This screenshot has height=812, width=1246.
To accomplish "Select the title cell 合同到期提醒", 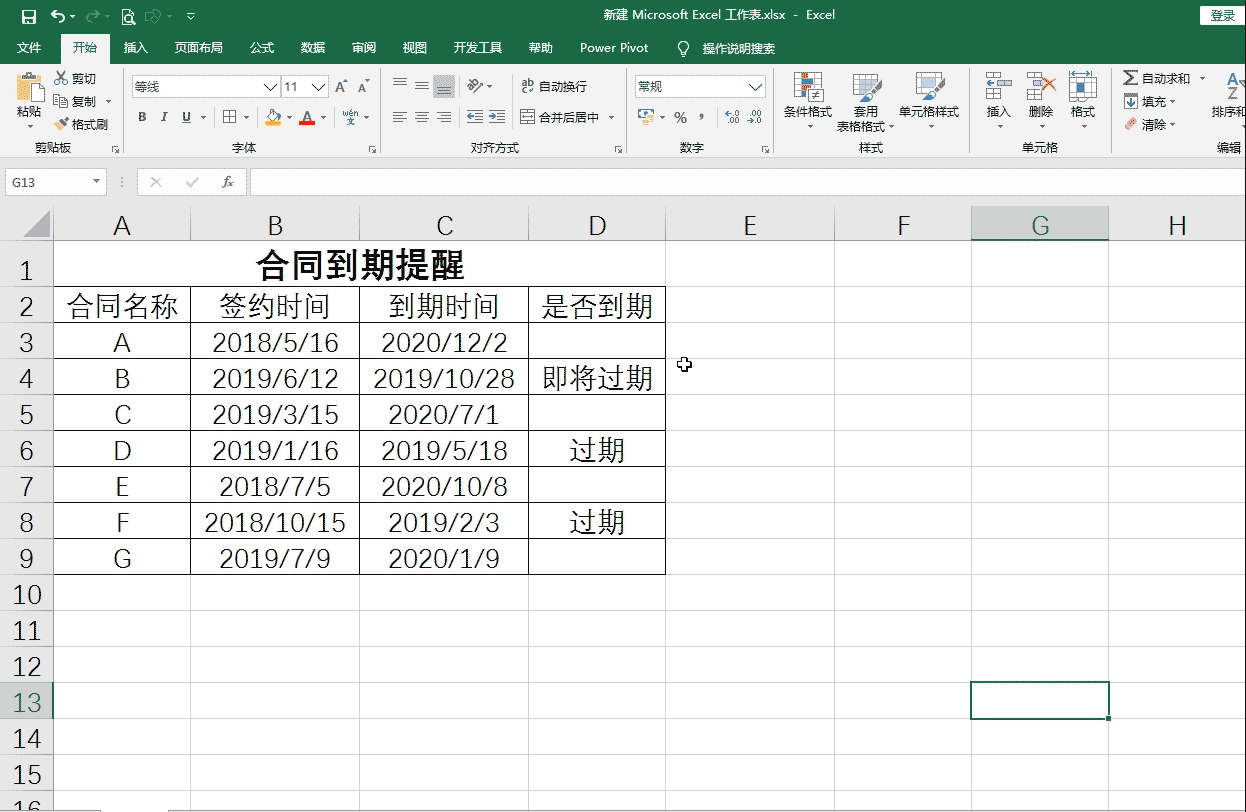I will point(359,265).
